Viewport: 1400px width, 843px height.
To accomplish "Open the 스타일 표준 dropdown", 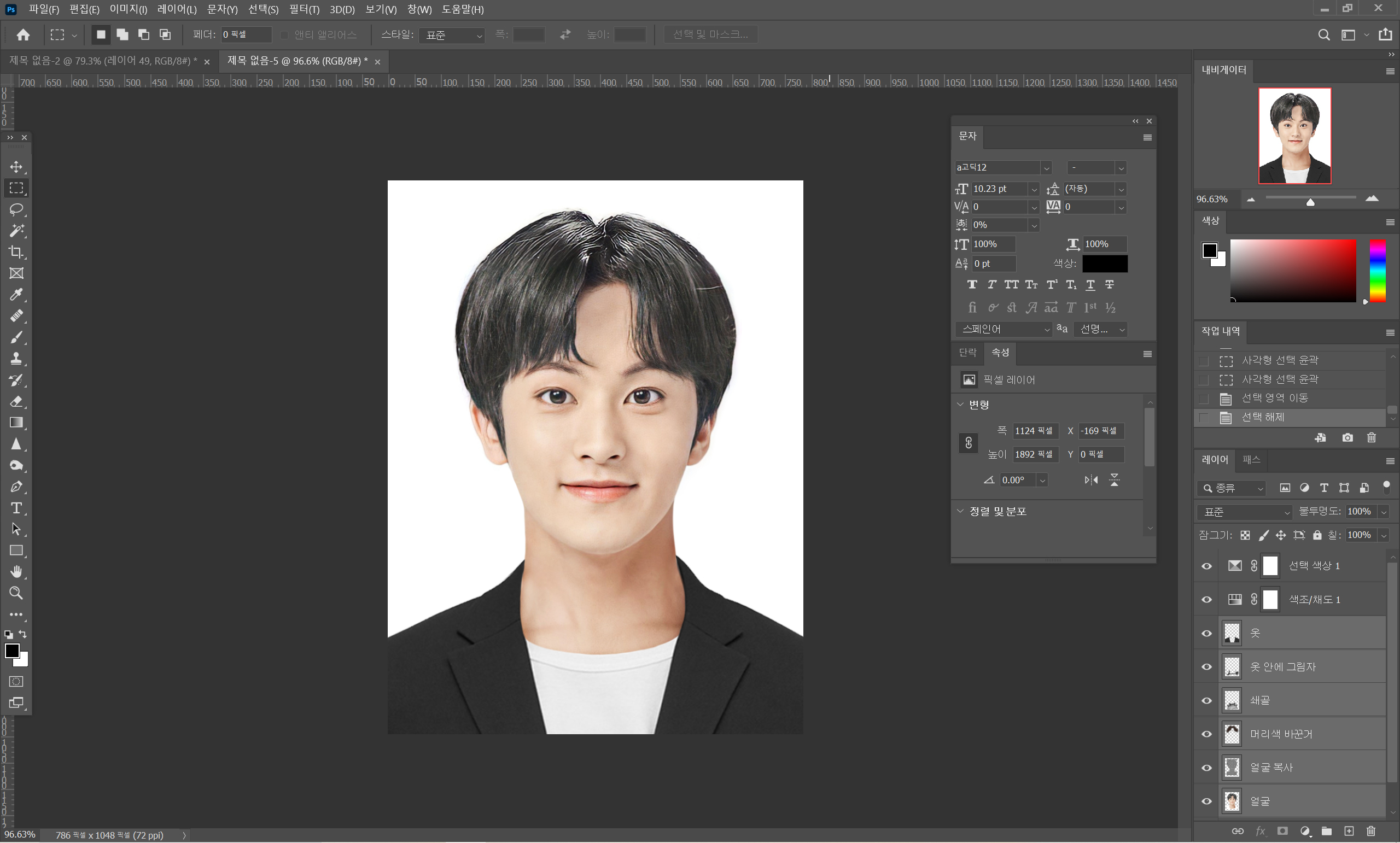I will point(452,35).
